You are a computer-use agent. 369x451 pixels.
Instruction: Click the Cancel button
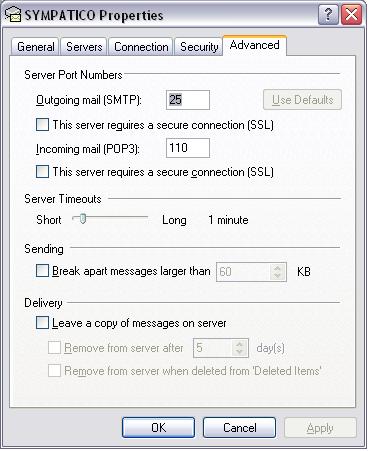click(x=239, y=428)
